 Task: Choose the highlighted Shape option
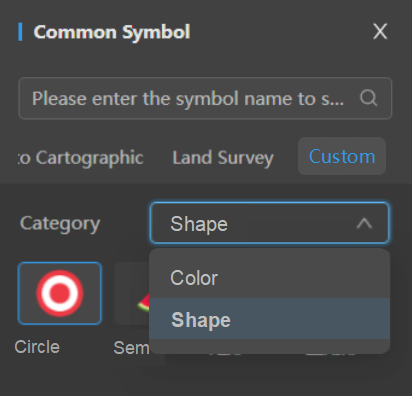269,319
